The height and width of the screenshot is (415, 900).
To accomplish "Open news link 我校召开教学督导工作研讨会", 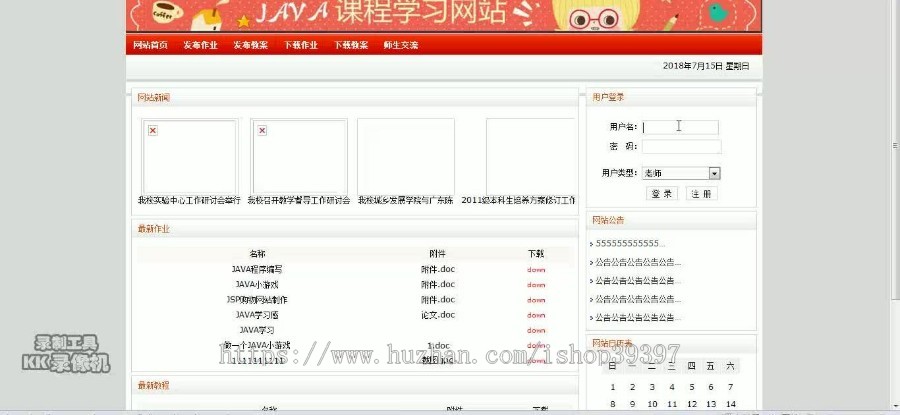I will 298,200.
